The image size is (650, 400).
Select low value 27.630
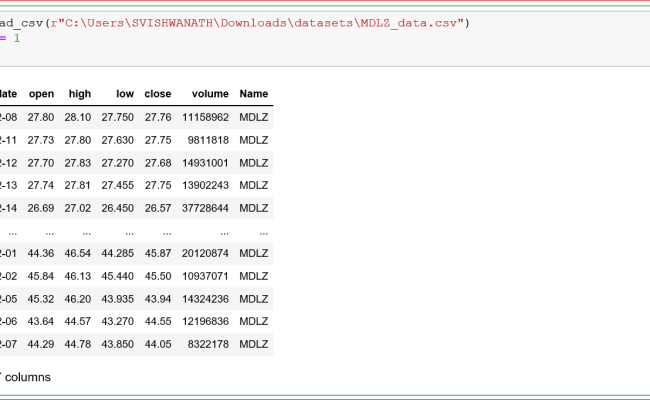pyautogui.click(x=117, y=140)
